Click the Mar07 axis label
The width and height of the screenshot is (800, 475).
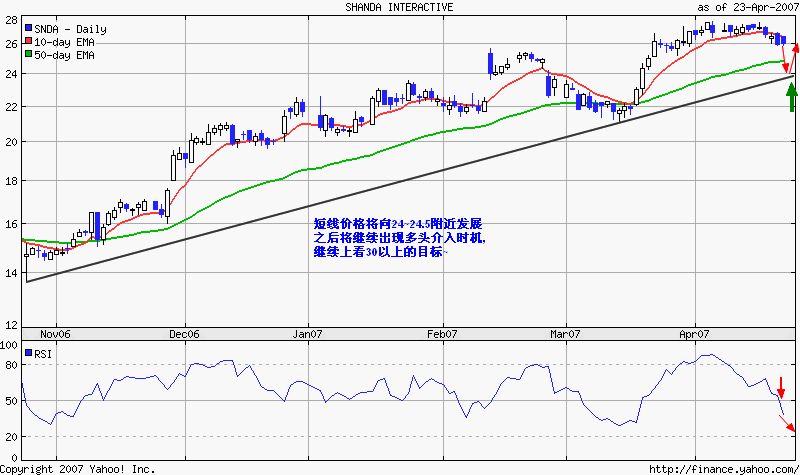point(565,334)
